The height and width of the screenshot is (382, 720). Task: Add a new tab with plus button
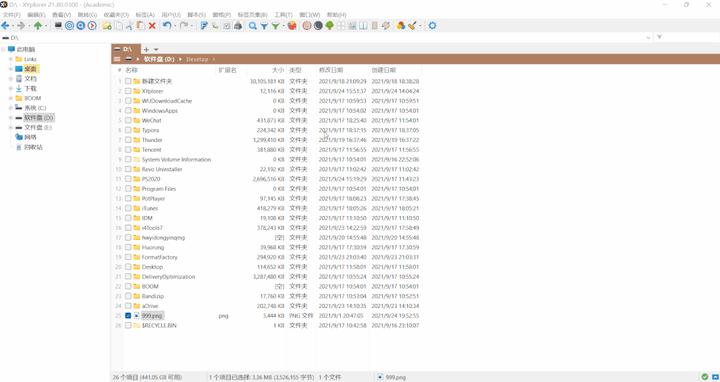click(146, 49)
